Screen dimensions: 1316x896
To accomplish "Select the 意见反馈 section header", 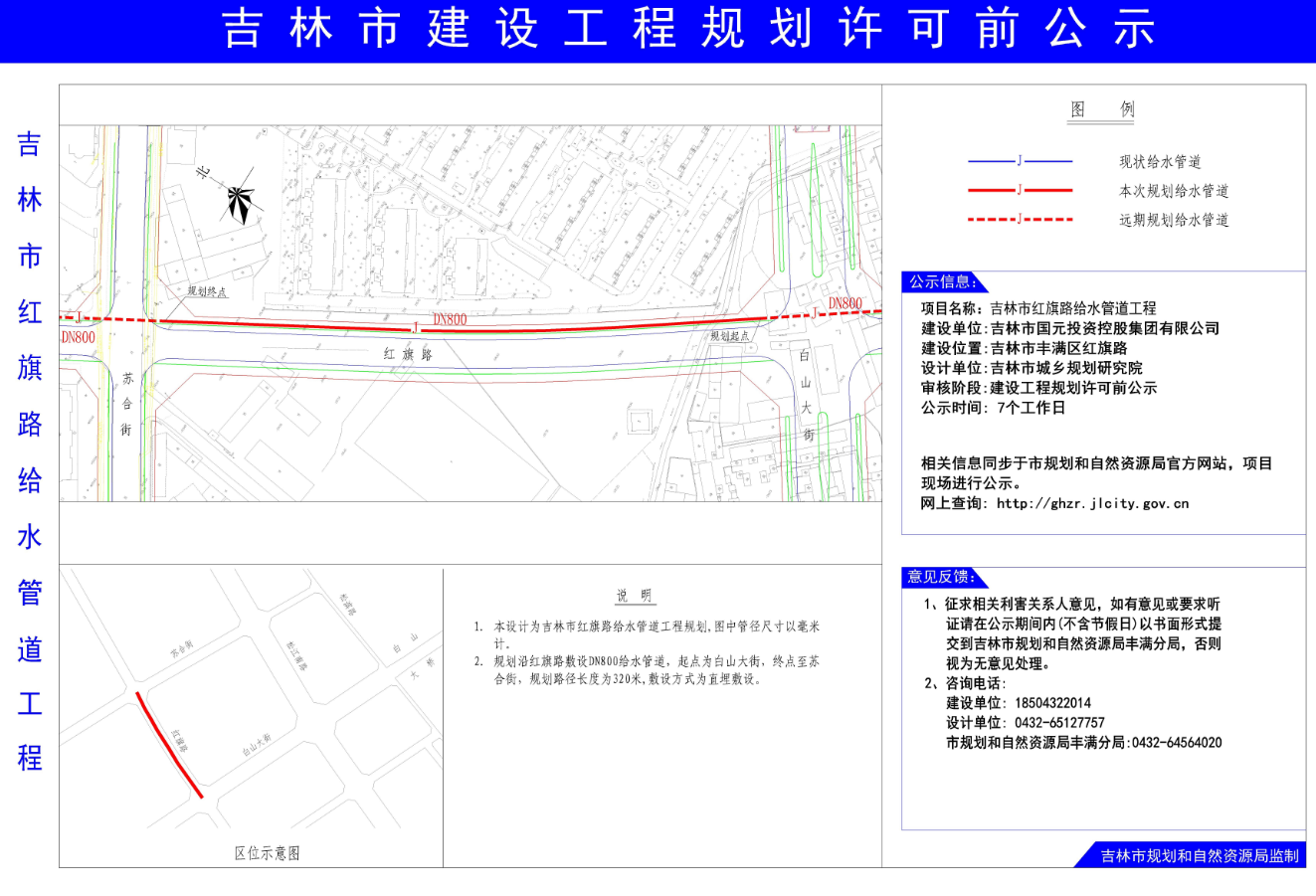I will (941, 577).
